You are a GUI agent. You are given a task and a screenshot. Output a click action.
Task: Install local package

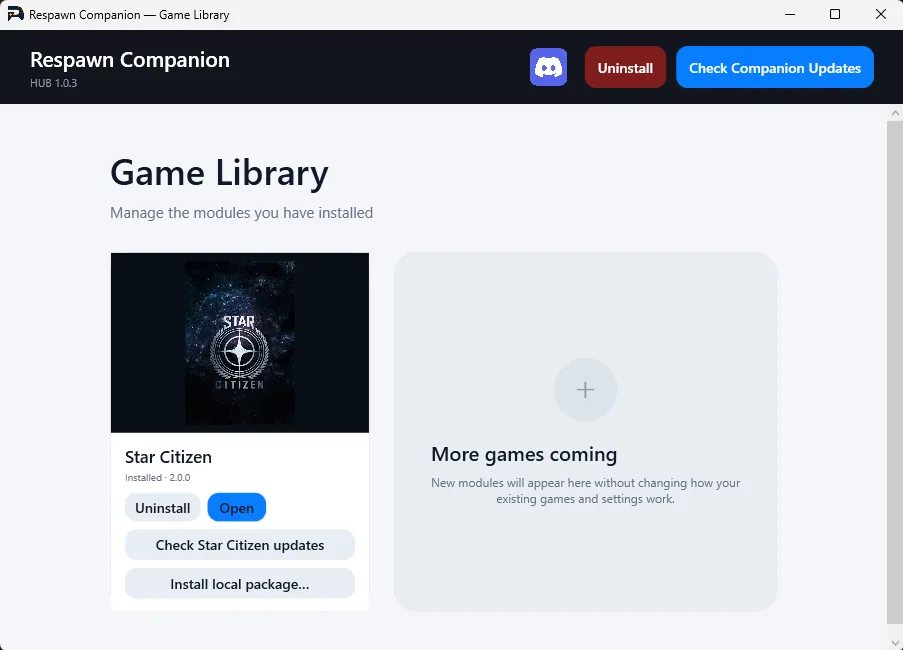(240, 584)
